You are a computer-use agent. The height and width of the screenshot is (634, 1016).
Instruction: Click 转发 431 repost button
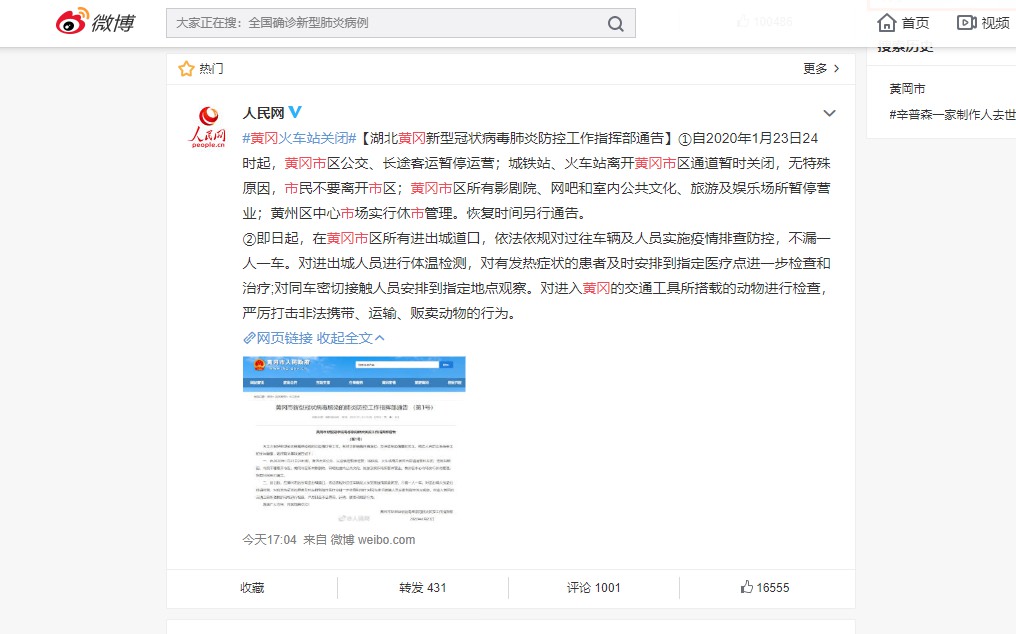click(422, 588)
